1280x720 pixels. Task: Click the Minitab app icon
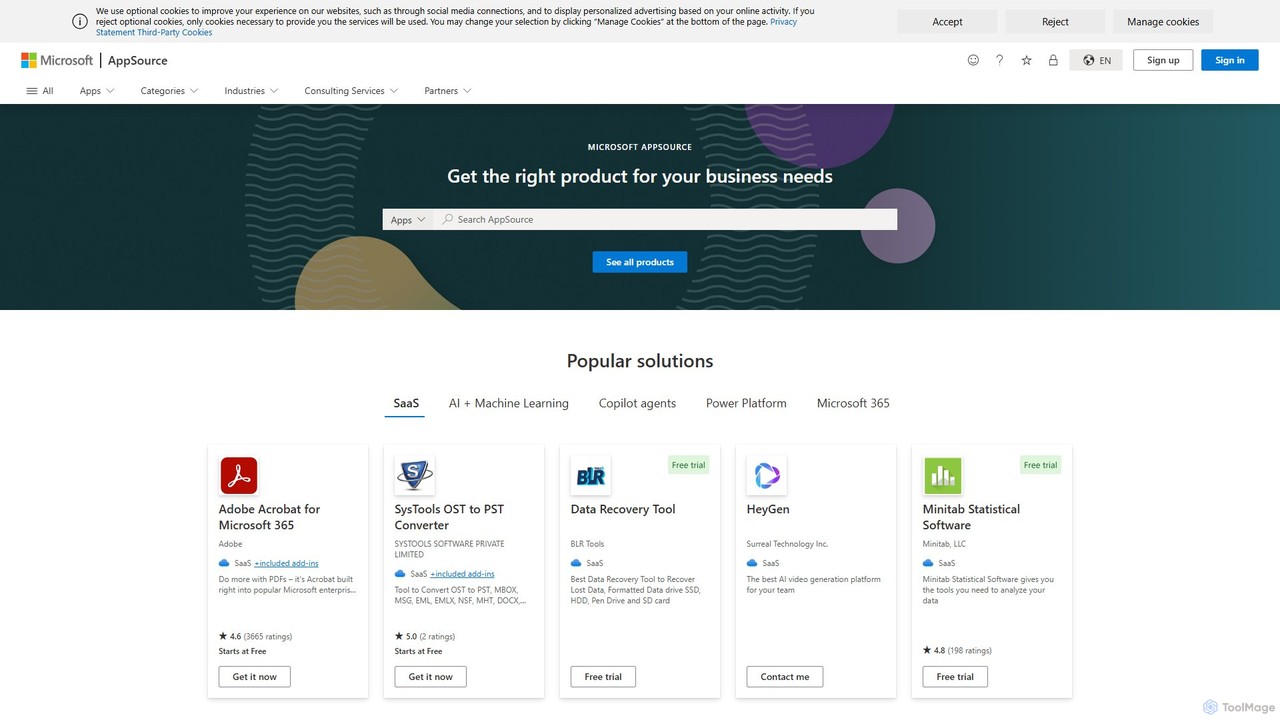click(x=942, y=476)
